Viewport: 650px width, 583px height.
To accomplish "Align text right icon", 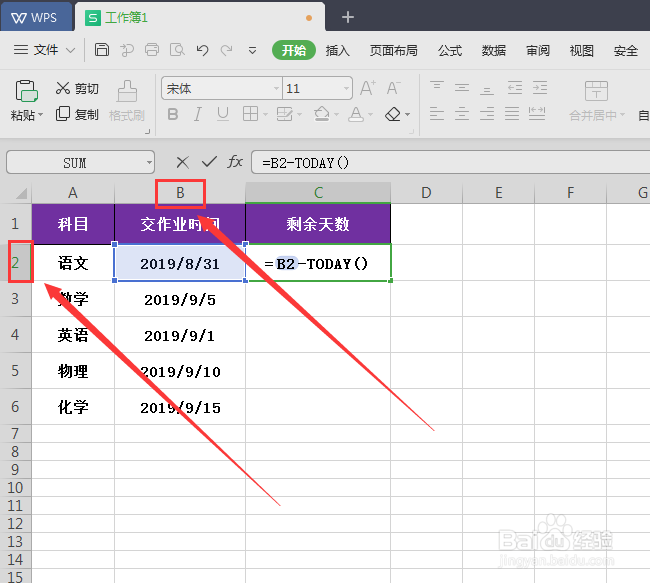I will point(487,114).
